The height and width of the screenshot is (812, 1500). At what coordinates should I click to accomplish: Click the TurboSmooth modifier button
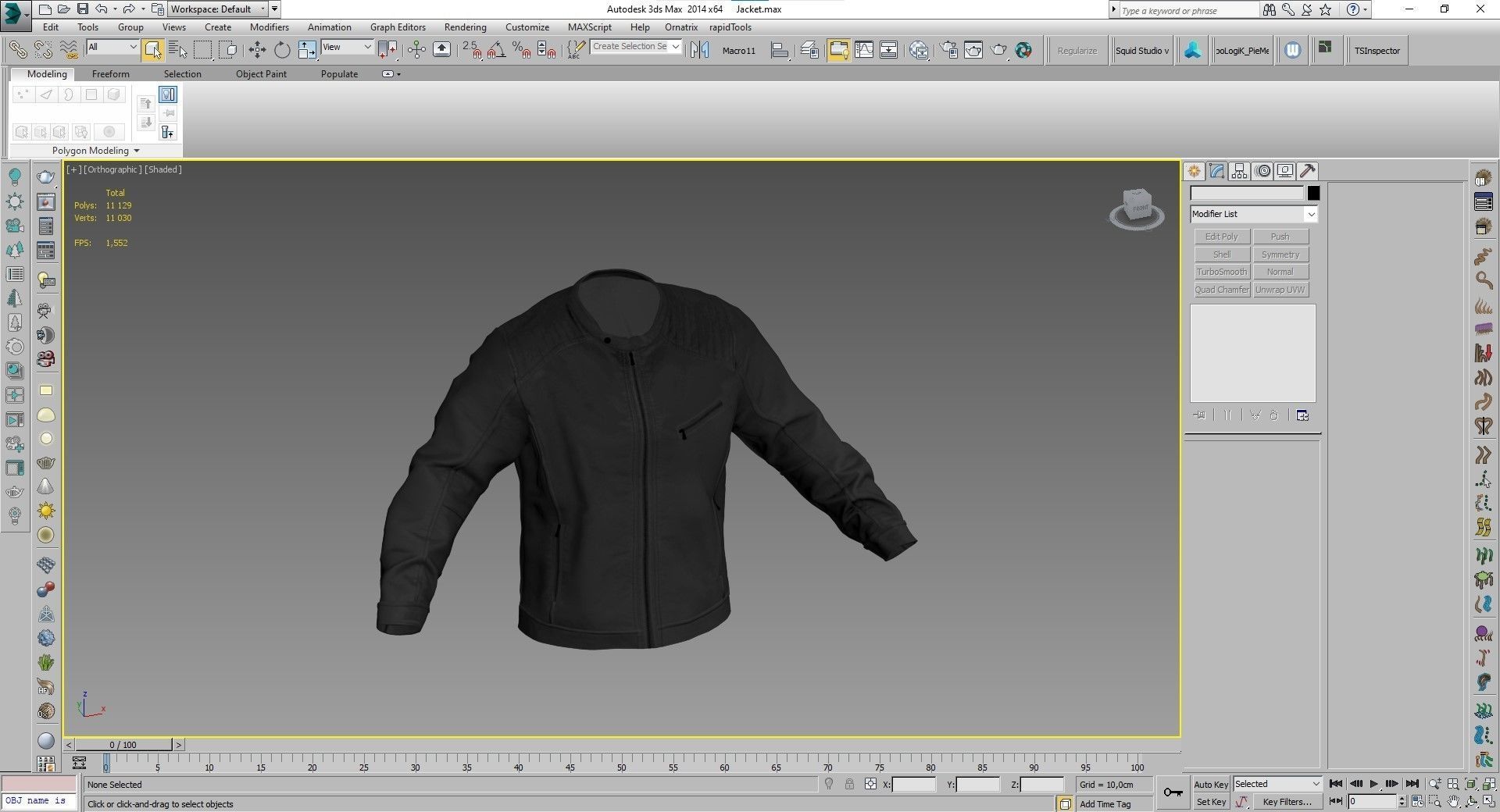tap(1222, 272)
